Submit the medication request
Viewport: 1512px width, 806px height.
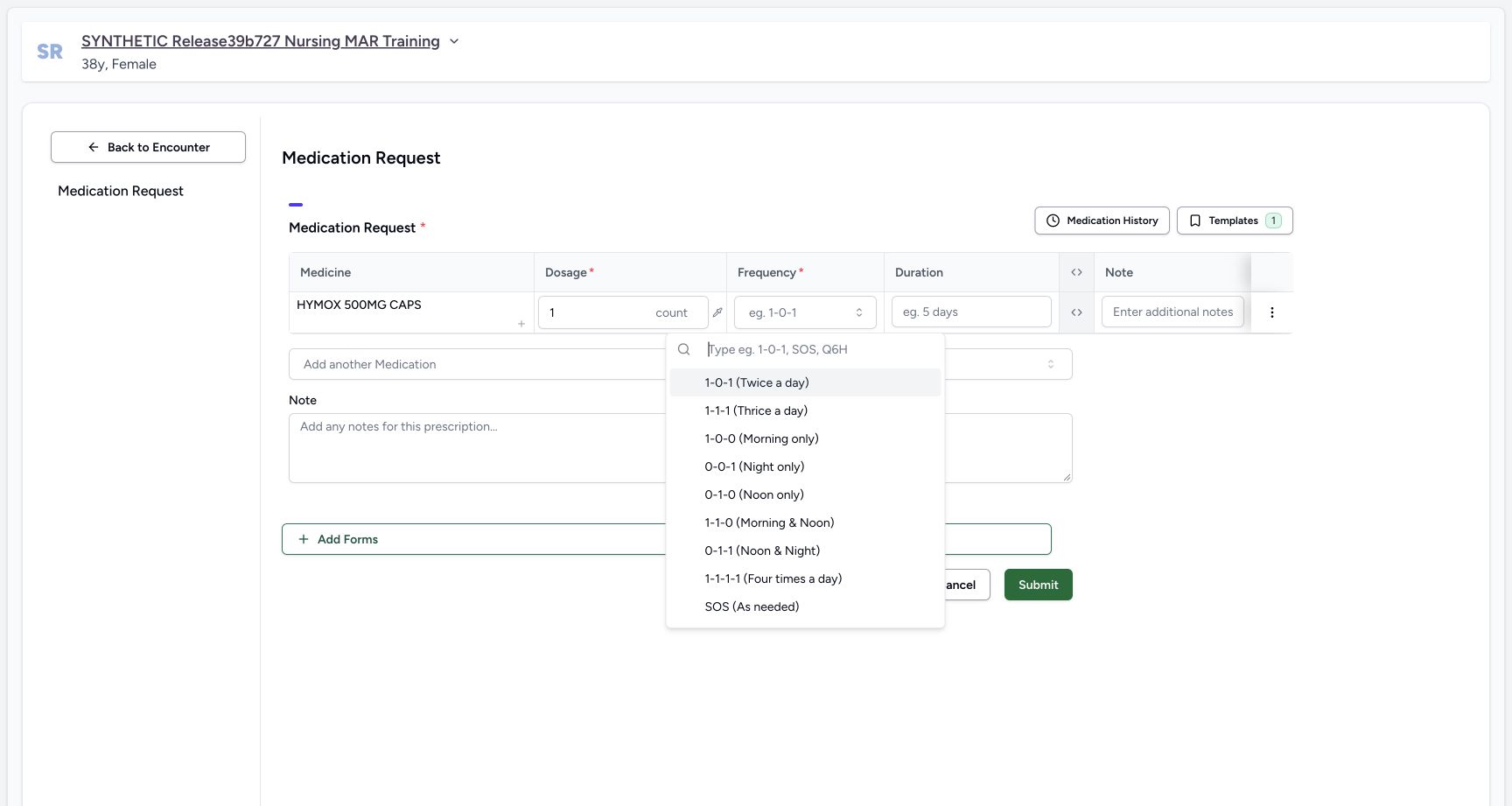click(x=1039, y=585)
